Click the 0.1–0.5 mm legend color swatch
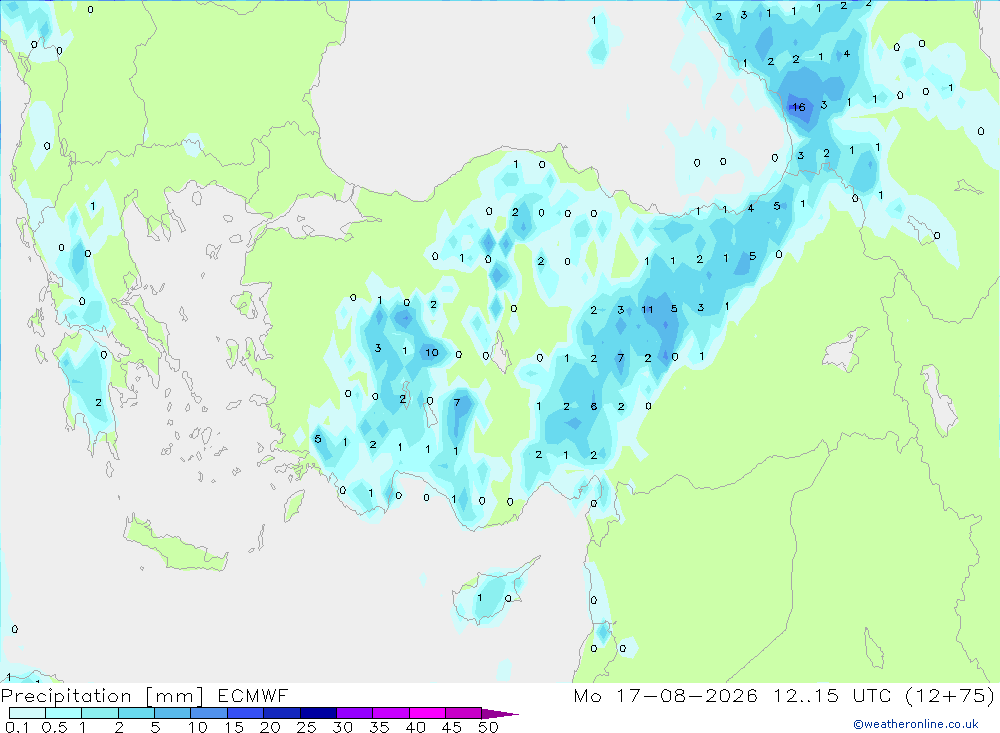Screen dimensions: 1000x733 point(27,713)
